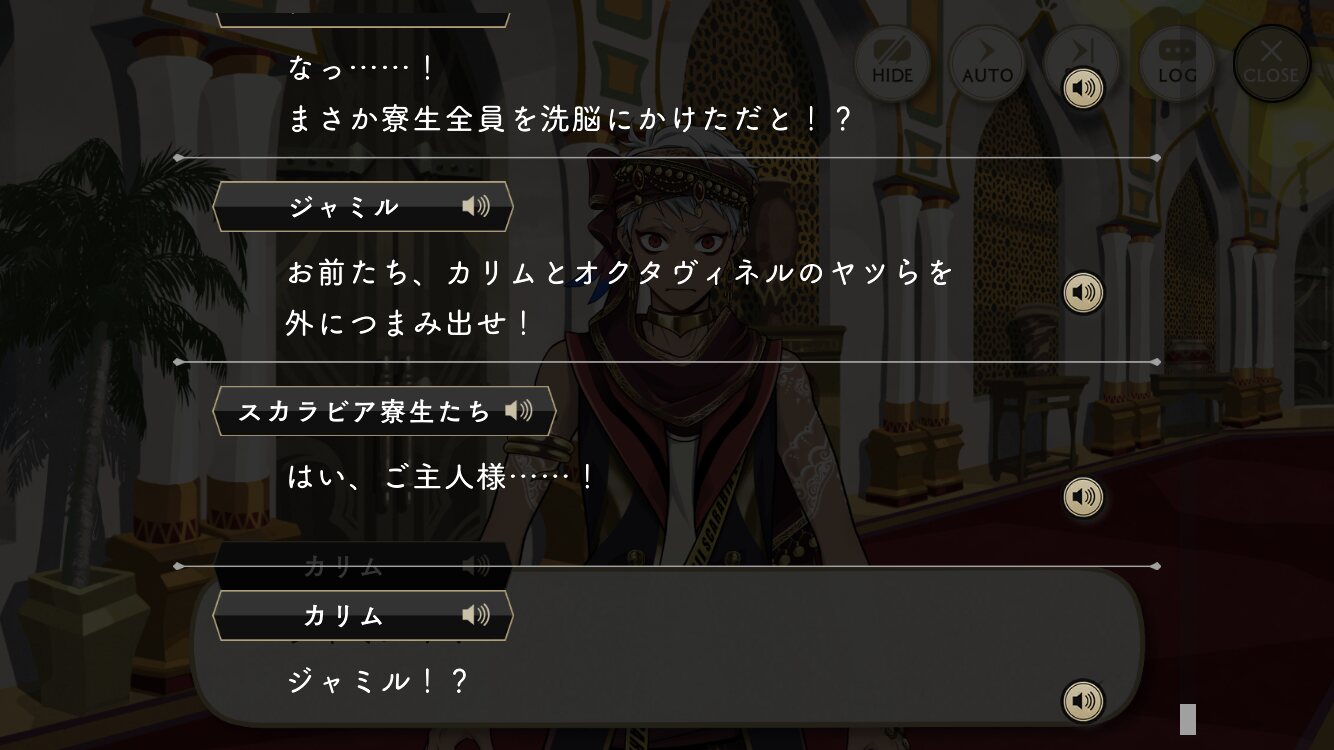Click speaker icon in スカラビア寮生たち name tag
1334x750 pixels.
(518, 411)
